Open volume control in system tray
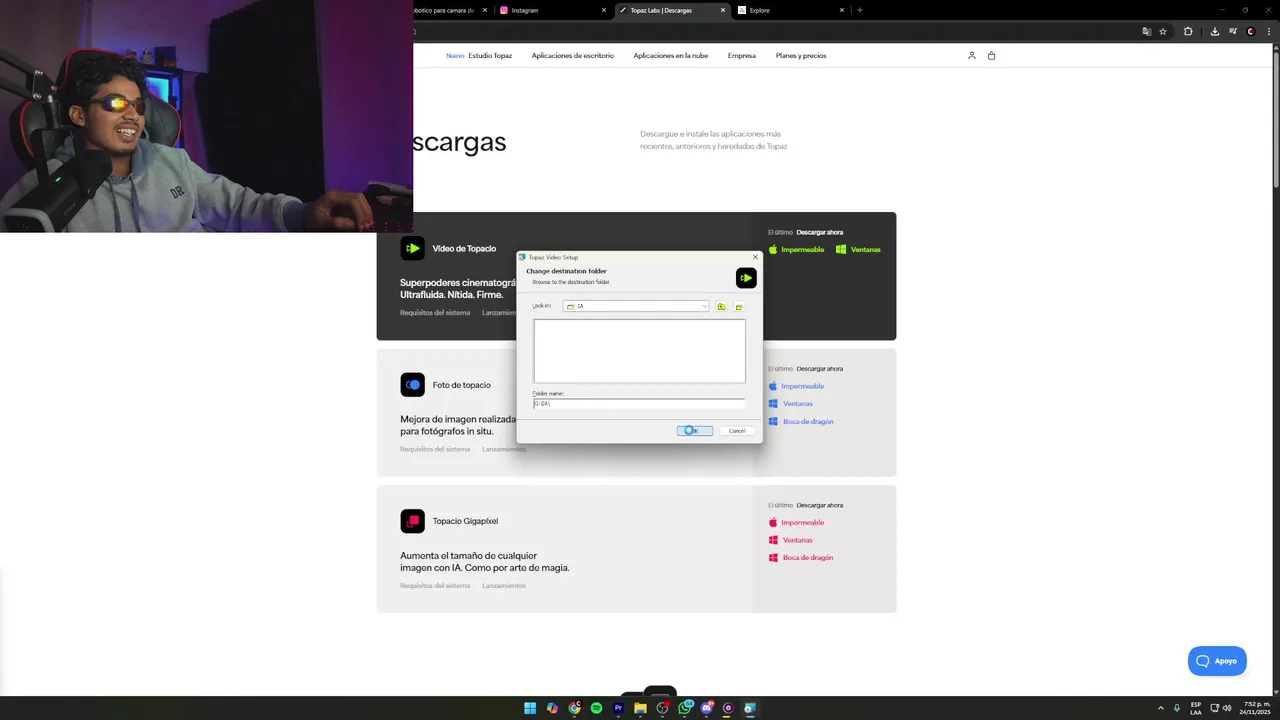Screen dimensions: 1280x720 (1227, 708)
